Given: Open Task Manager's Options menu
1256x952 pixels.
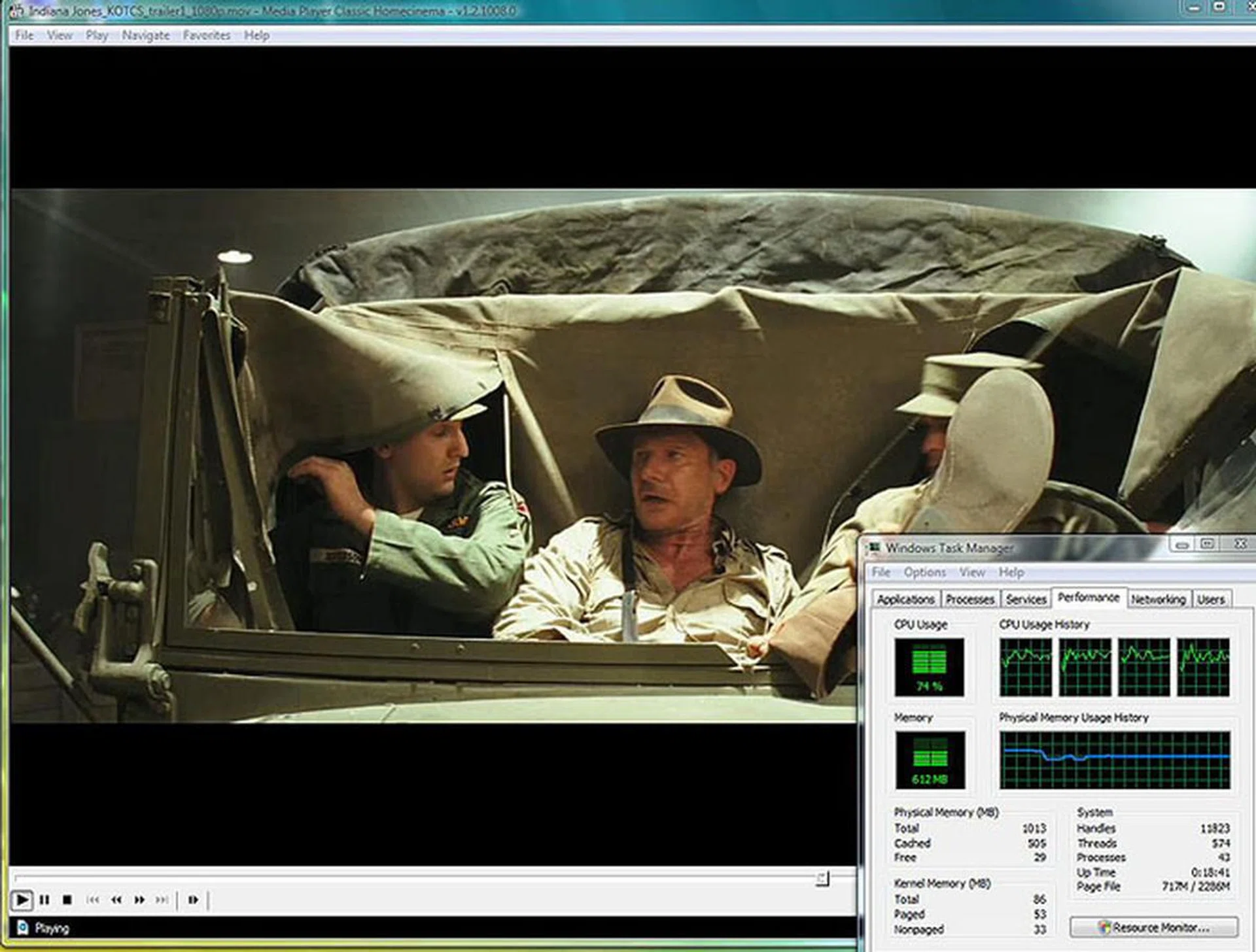Looking at the screenshot, I should coord(924,572).
